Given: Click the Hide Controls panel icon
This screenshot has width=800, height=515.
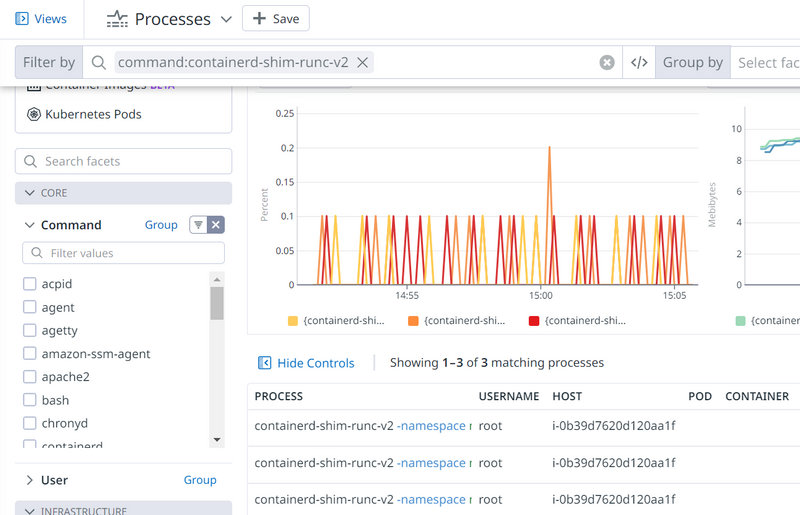Looking at the screenshot, I should [x=264, y=363].
